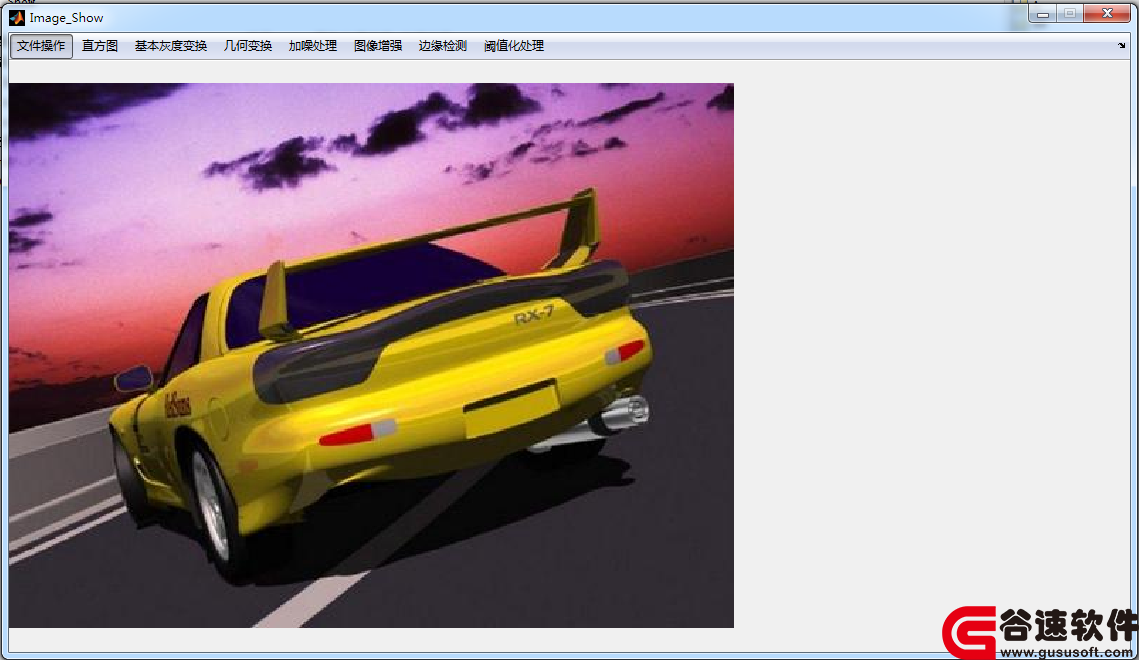This screenshot has width=1139, height=660.
Task: Open the 阈值化处理 menu
Action: (514, 46)
